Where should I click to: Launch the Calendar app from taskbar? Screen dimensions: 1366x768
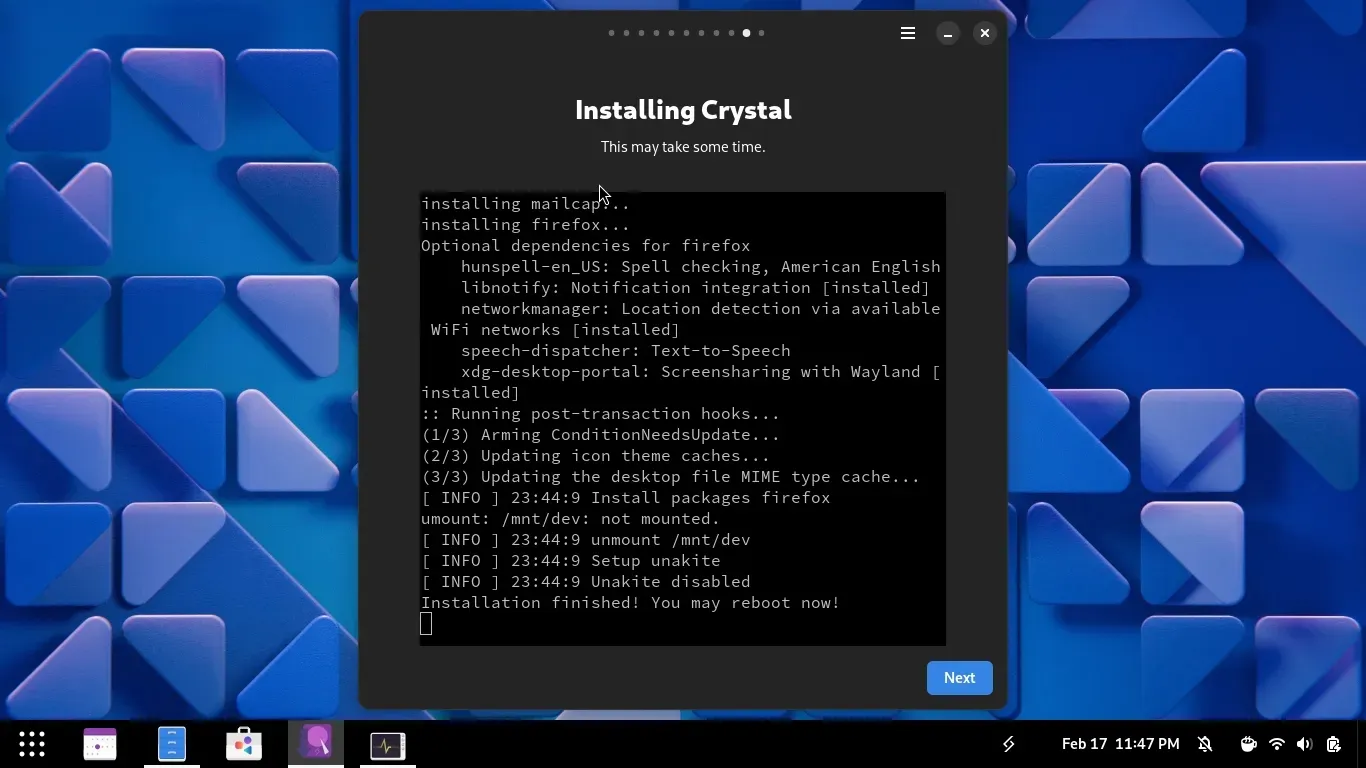pos(100,744)
